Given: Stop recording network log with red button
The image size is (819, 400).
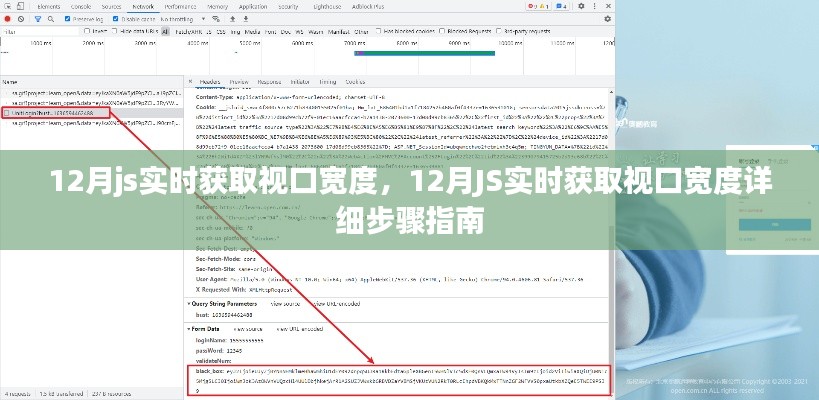Looking at the screenshot, I should (7, 19).
